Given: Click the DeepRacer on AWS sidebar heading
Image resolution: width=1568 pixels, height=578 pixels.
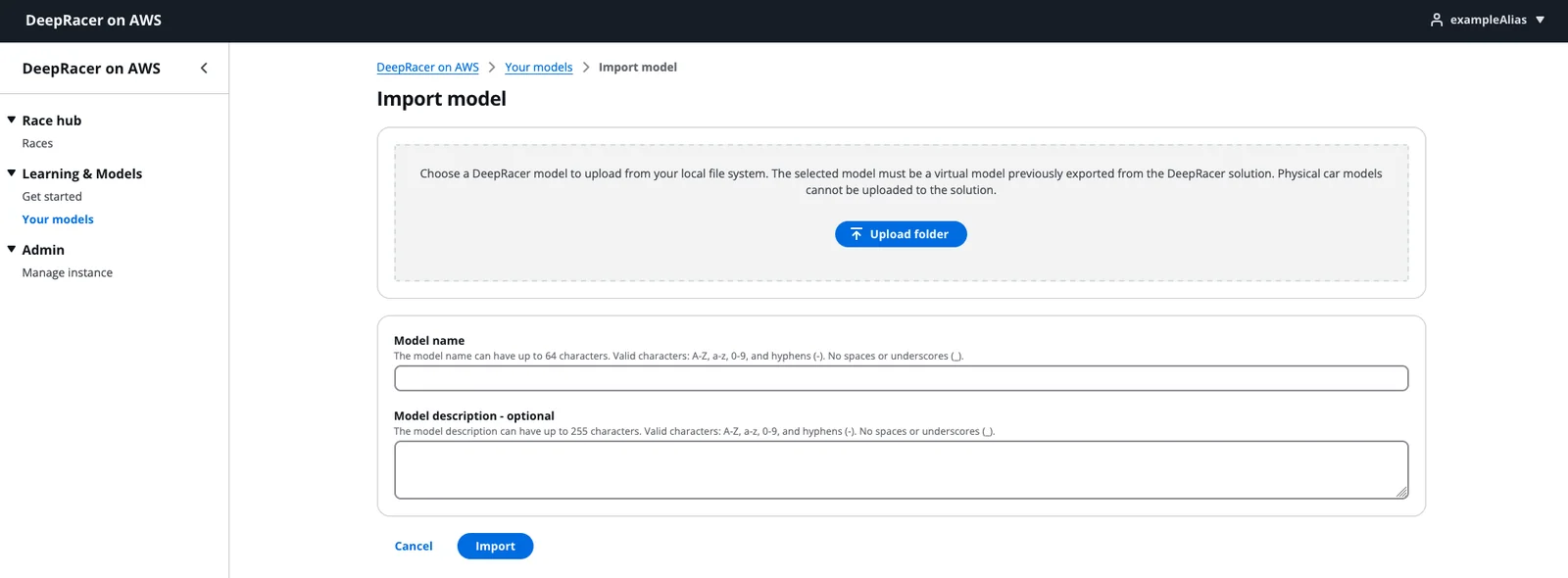Looking at the screenshot, I should coord(91,69).
